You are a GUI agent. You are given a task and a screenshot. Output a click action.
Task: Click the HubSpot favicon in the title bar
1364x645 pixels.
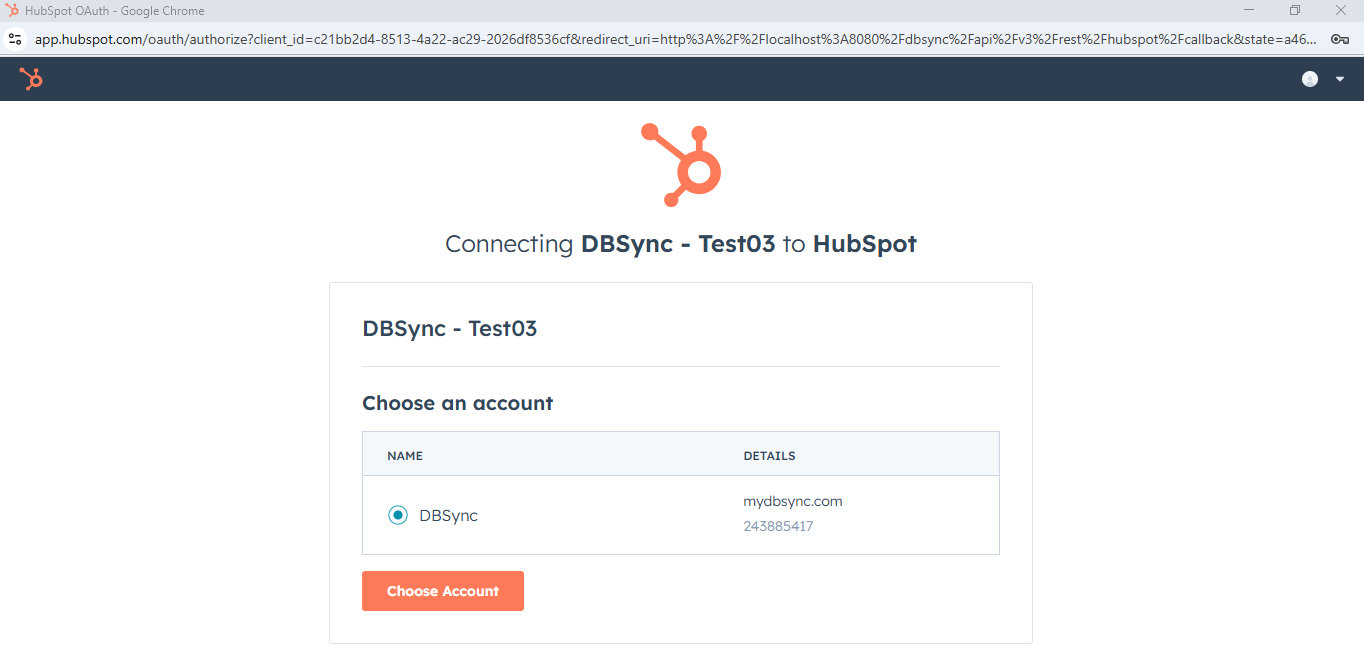point(12,11)
